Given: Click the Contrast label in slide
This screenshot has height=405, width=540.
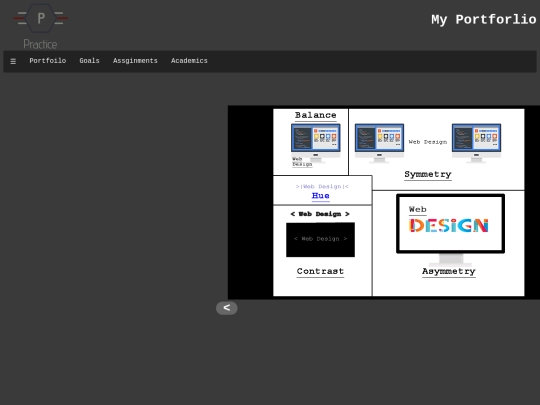Looking at the screenshot, I should [x=320, y=271].
